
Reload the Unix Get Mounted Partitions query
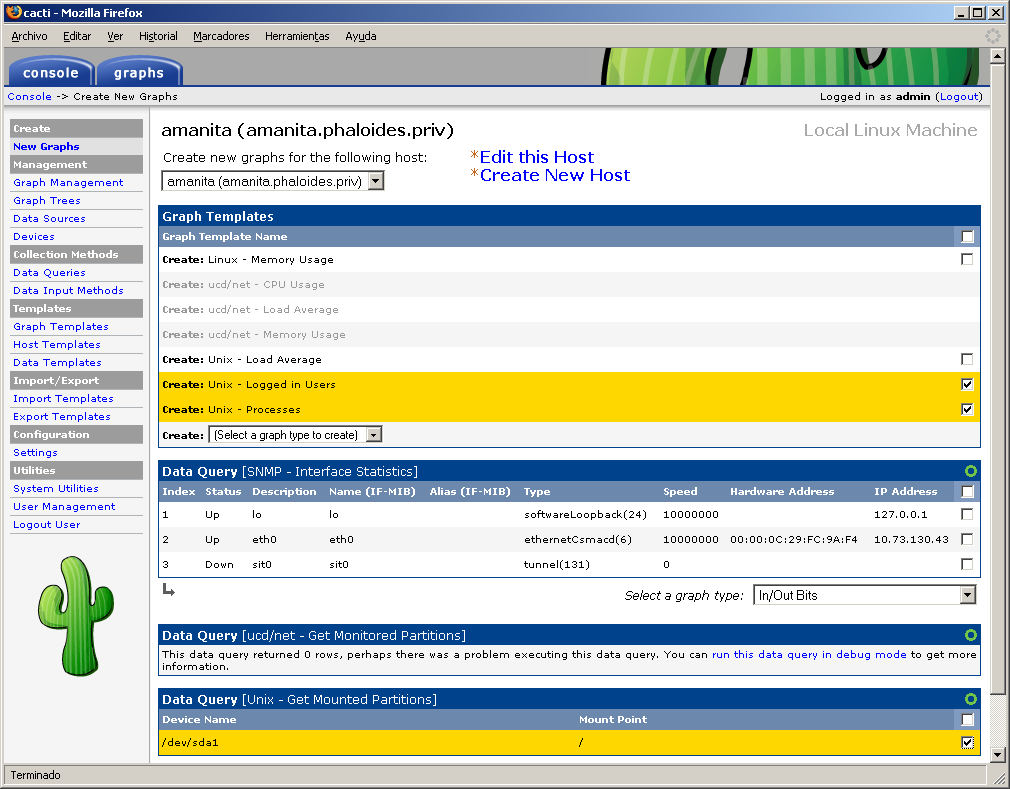[x=971, y=699]
